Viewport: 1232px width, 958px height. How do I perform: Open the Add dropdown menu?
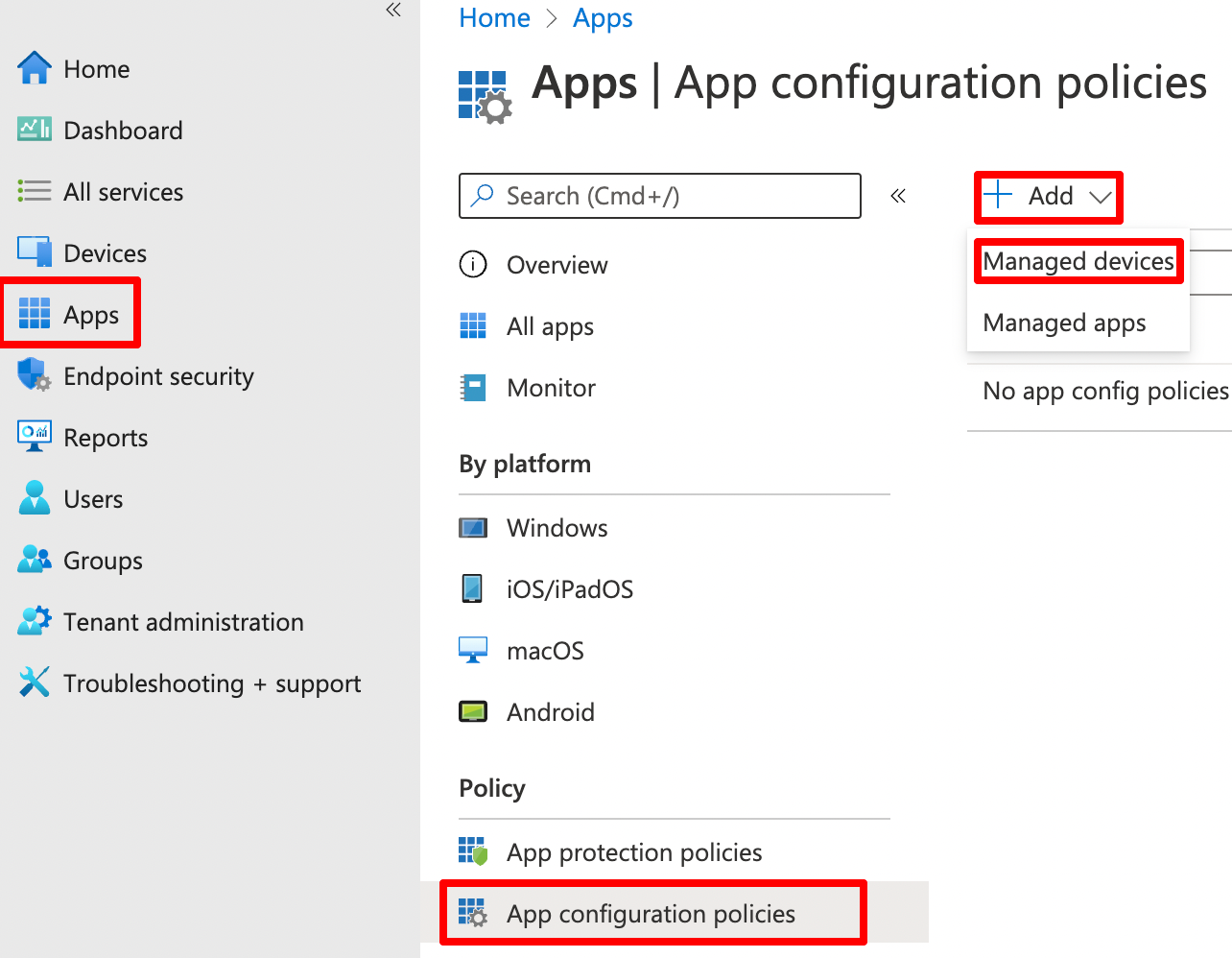tap(1048, 197)
